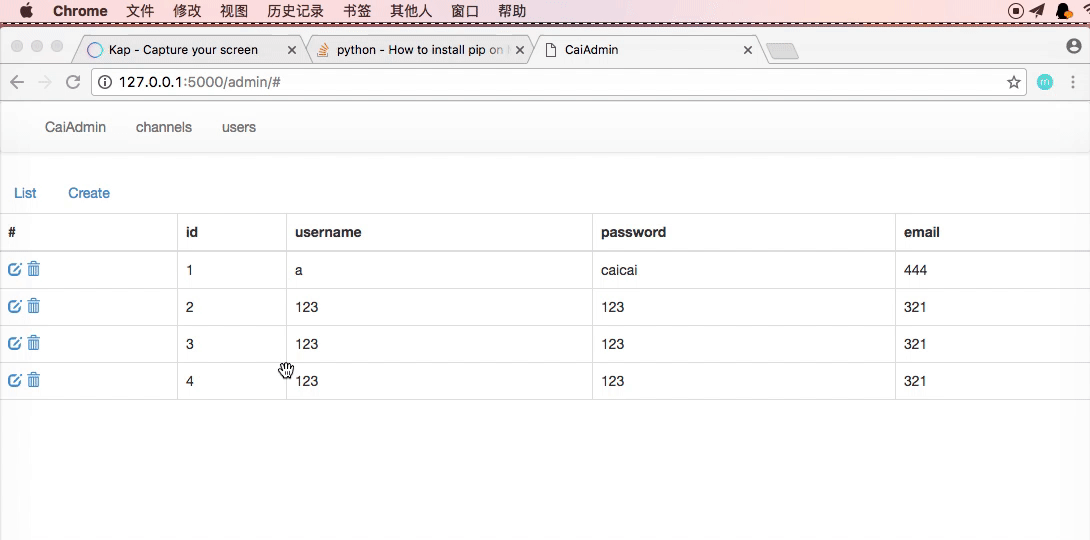Edit the user row with id 4

pos(15,380)
